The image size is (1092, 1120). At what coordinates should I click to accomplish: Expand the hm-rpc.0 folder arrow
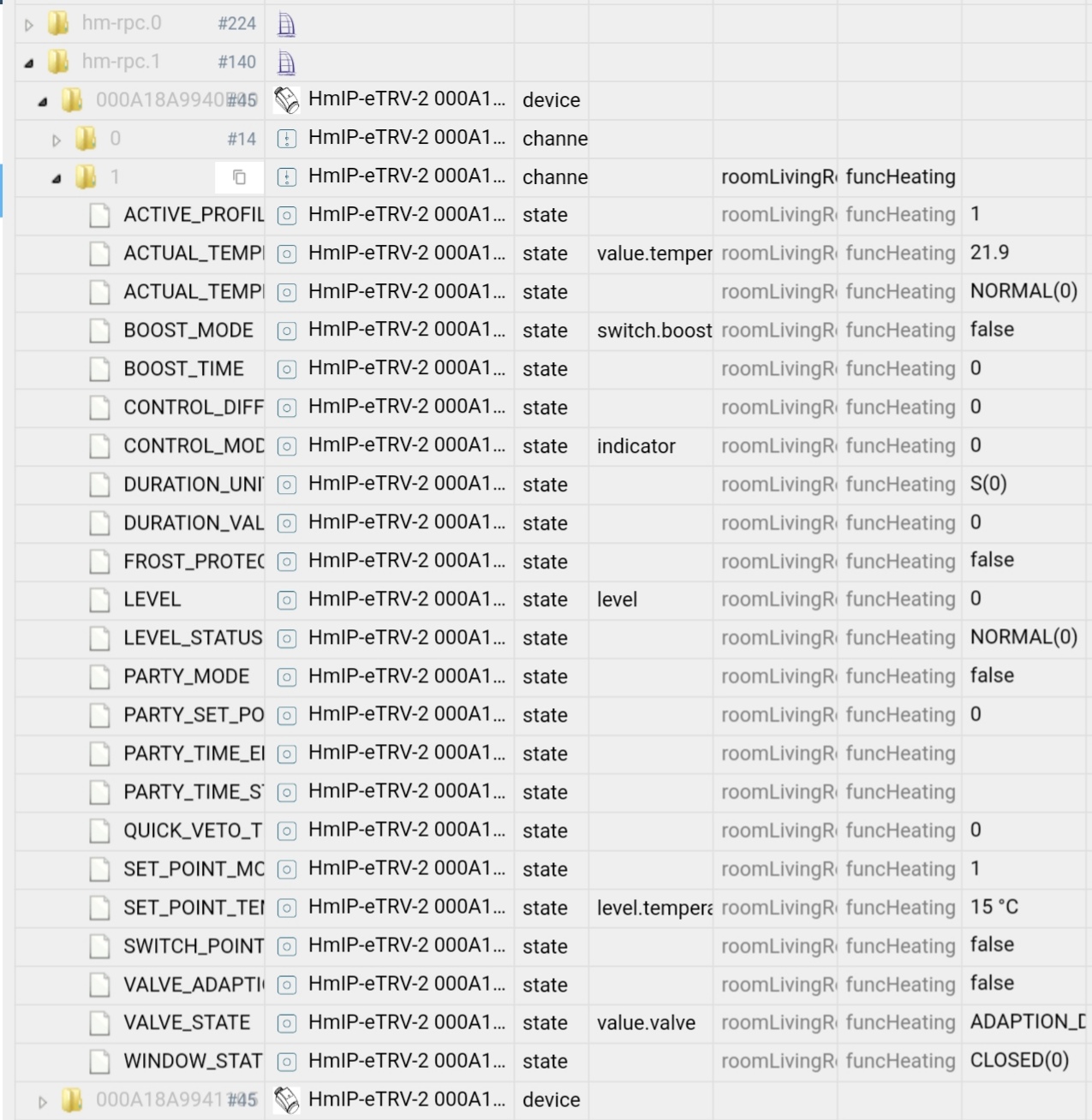29,25
